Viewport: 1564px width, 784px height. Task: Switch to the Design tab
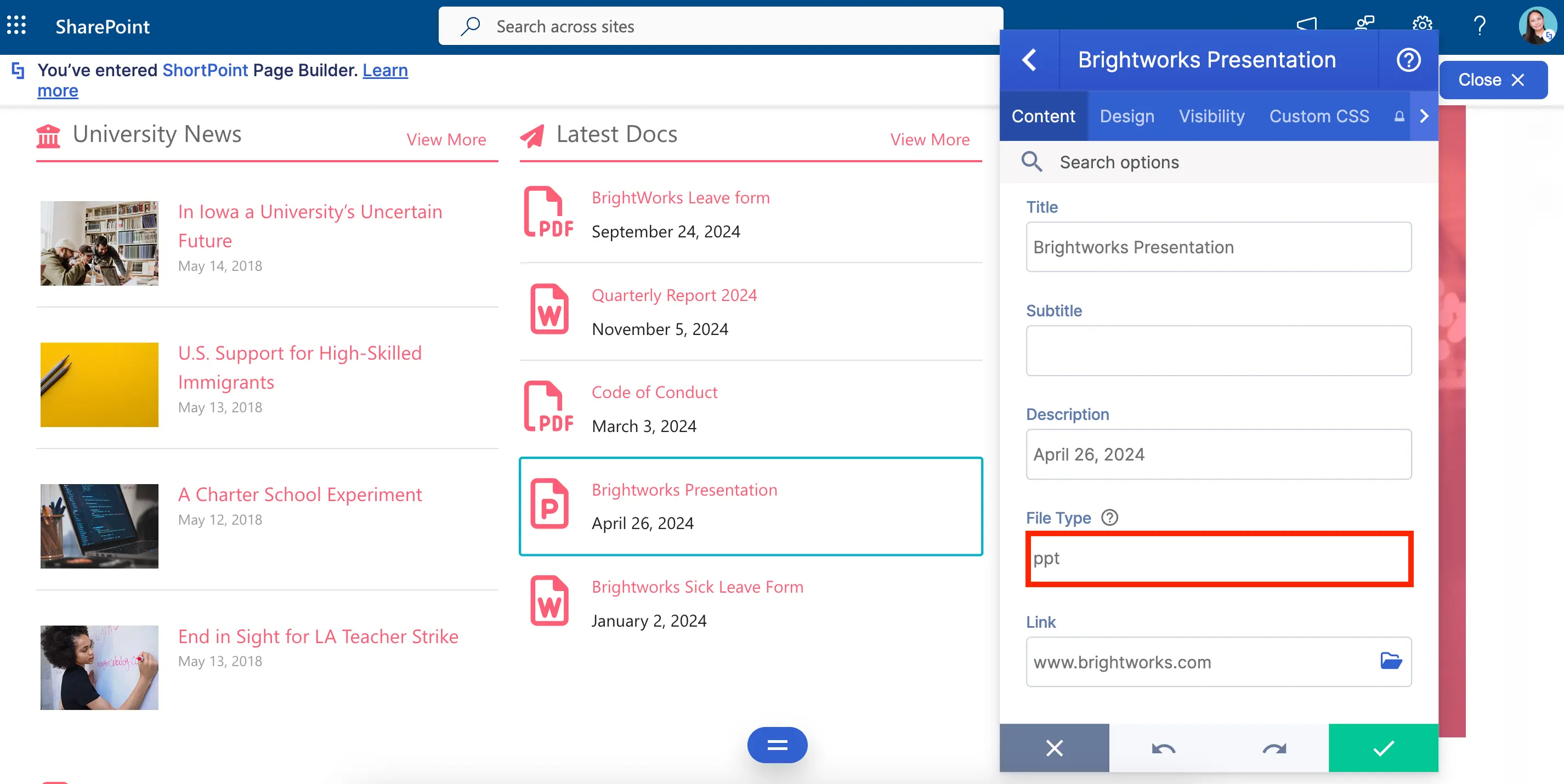pos(1127,116)
